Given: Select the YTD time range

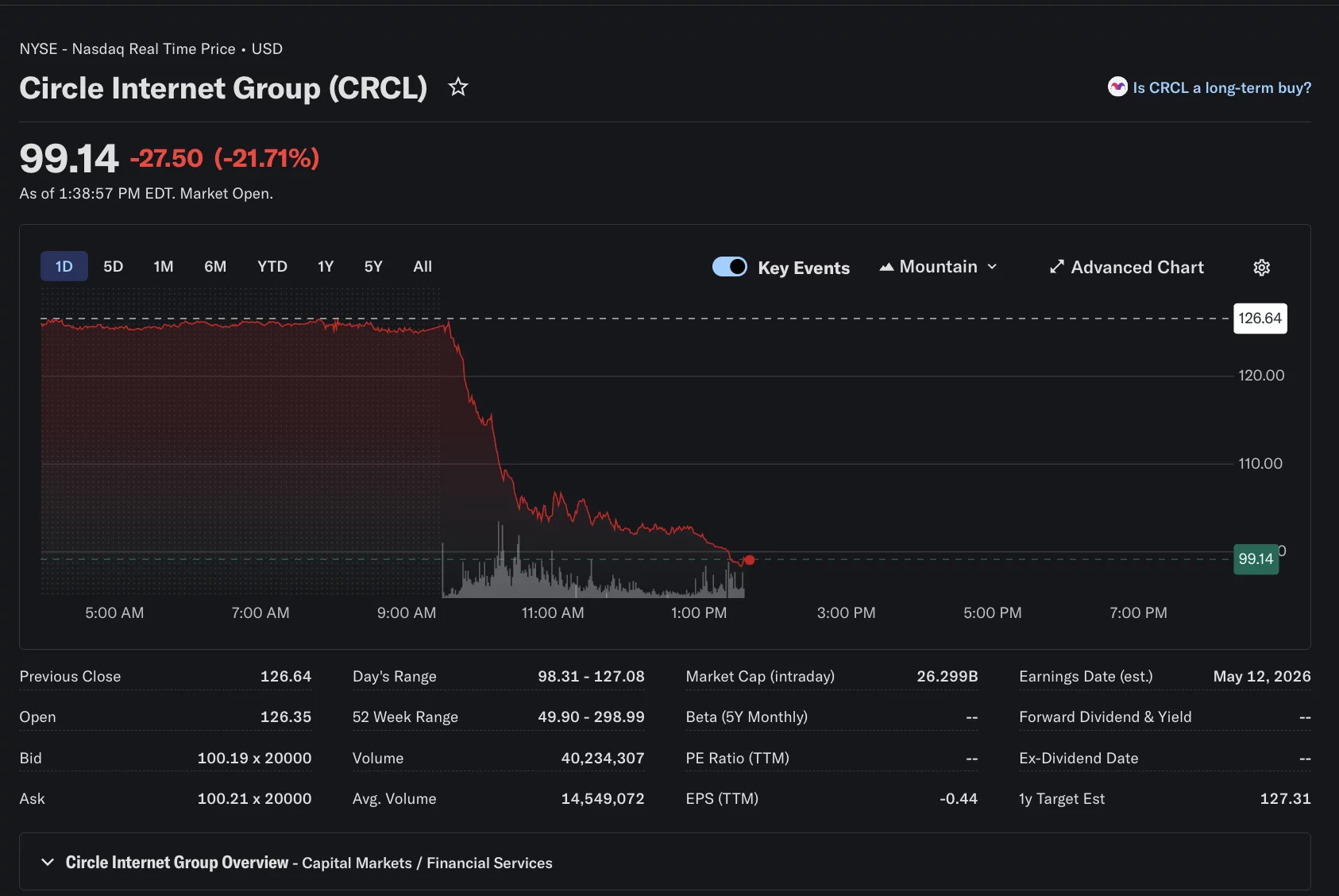Looking at the screenshot, I should point(272,266).
